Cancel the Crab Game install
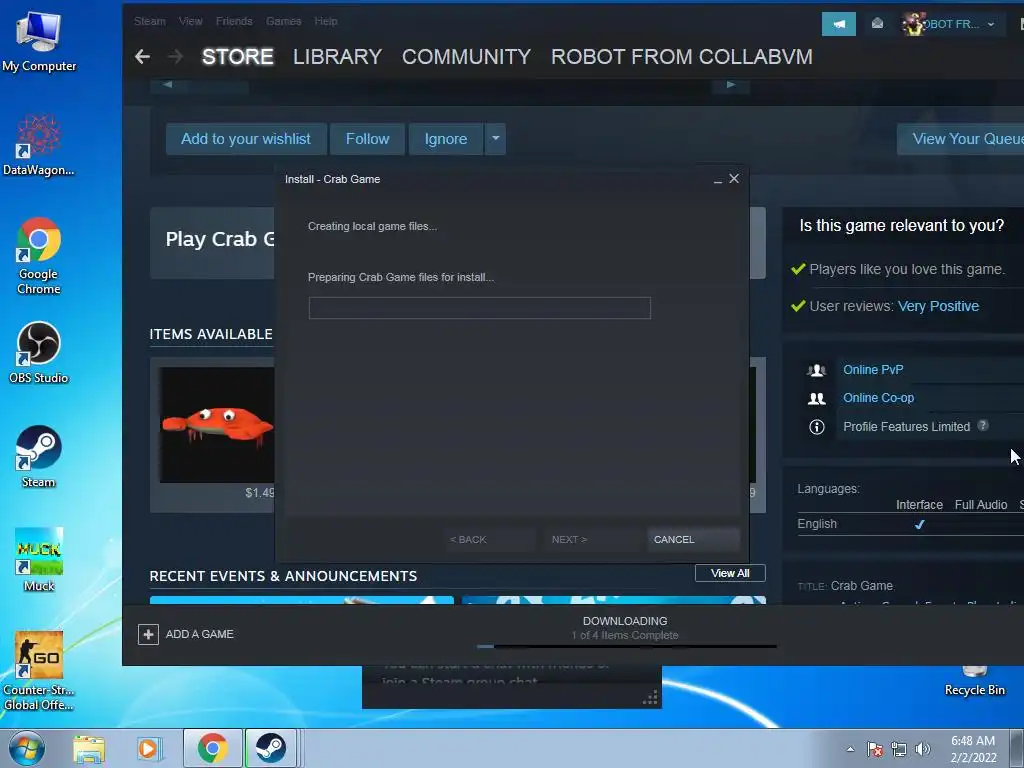The height and width of the screenshot is (768, 1024). [x=693, y=539]
